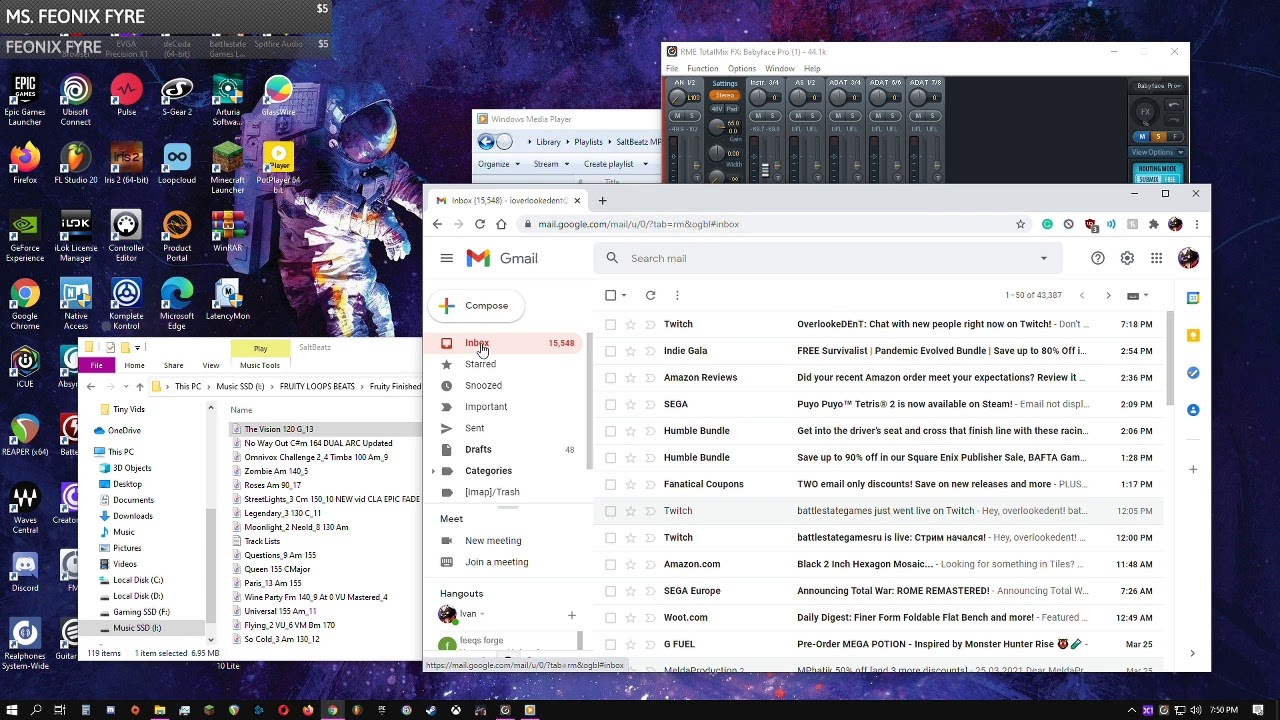Click the add-ons plus icon in Gmail side panel
1280x720 pixels.
(1192, 469)
